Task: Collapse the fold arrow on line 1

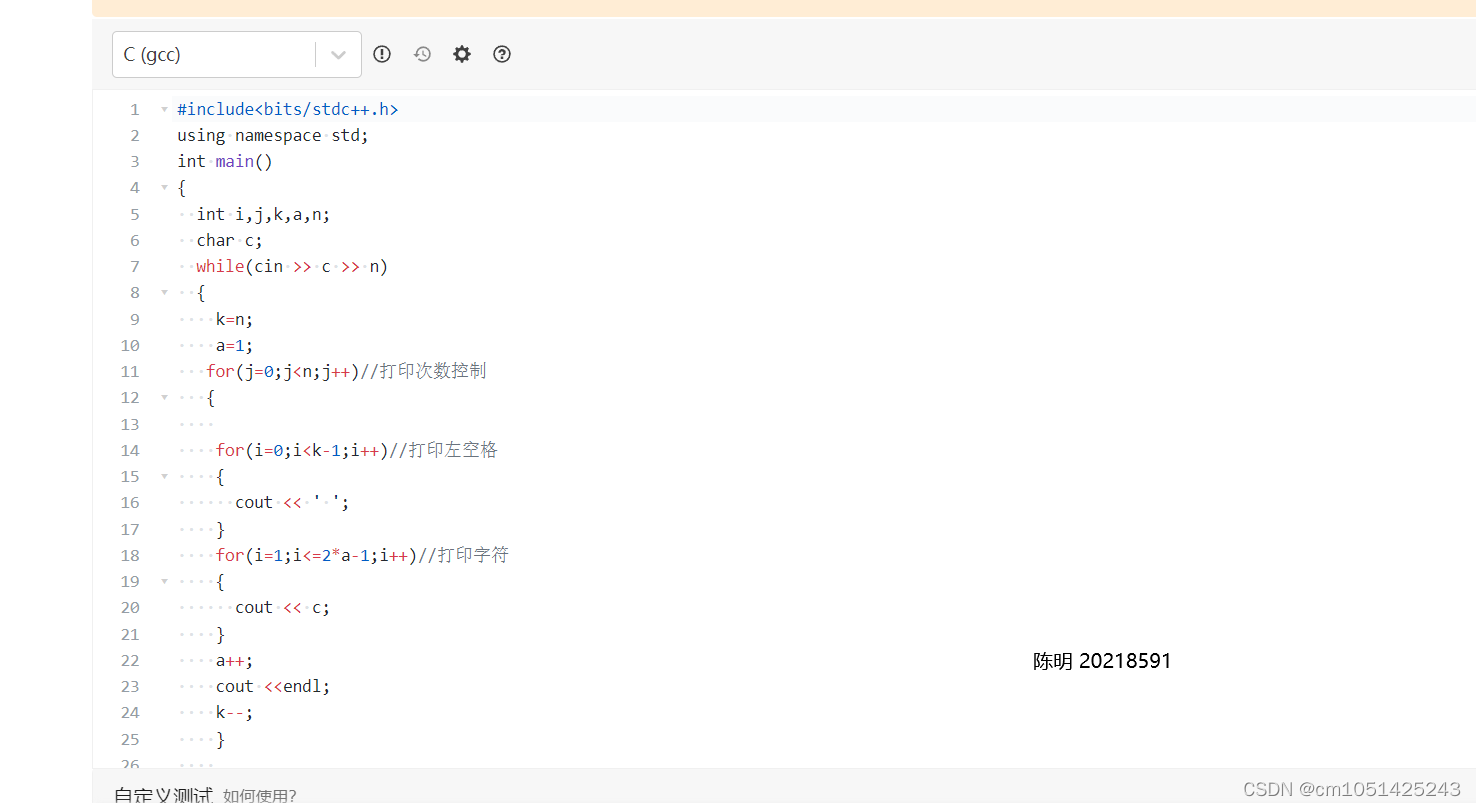Action: [164, 109]
